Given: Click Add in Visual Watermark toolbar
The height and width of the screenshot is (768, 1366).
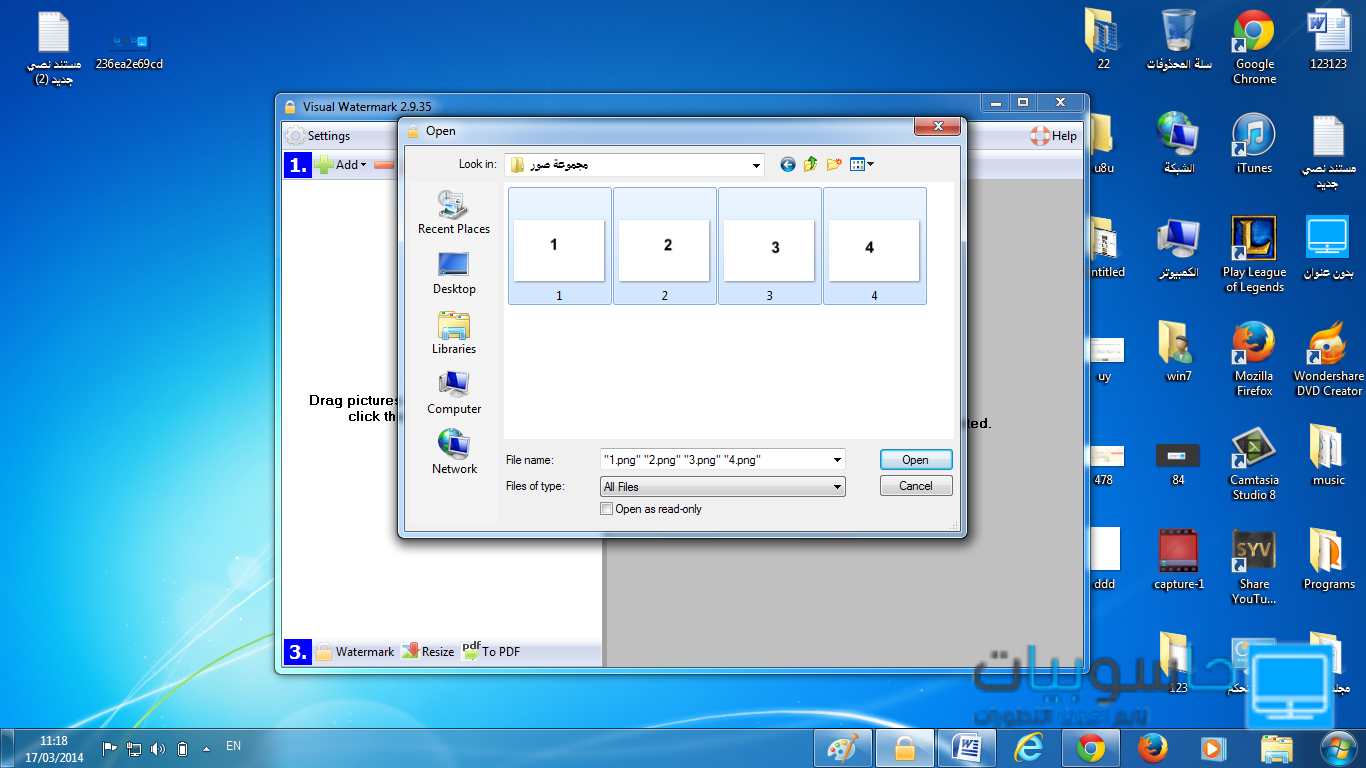Looking at the screenshot, I should 341,165.
